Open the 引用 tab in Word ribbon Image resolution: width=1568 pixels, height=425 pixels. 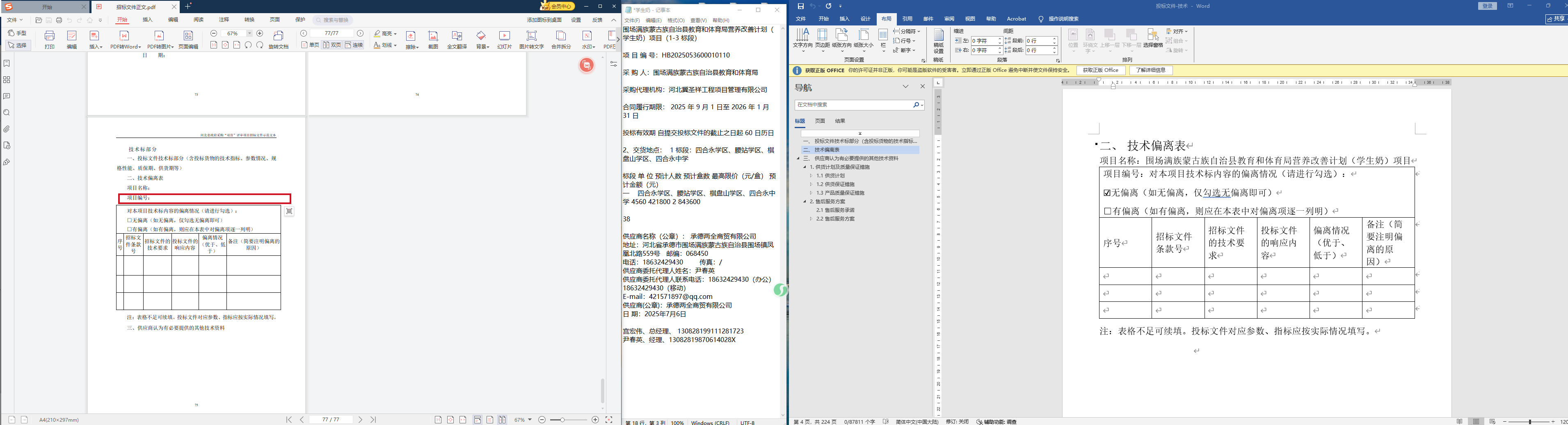click(x=907, y=19)
